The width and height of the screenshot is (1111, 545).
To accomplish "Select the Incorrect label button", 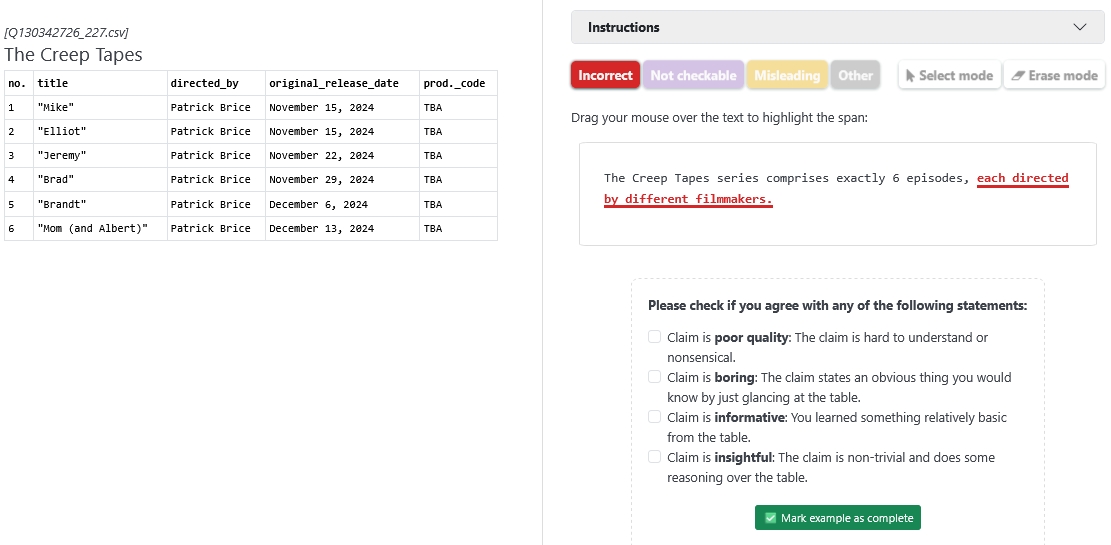I will tap(605, 75).
